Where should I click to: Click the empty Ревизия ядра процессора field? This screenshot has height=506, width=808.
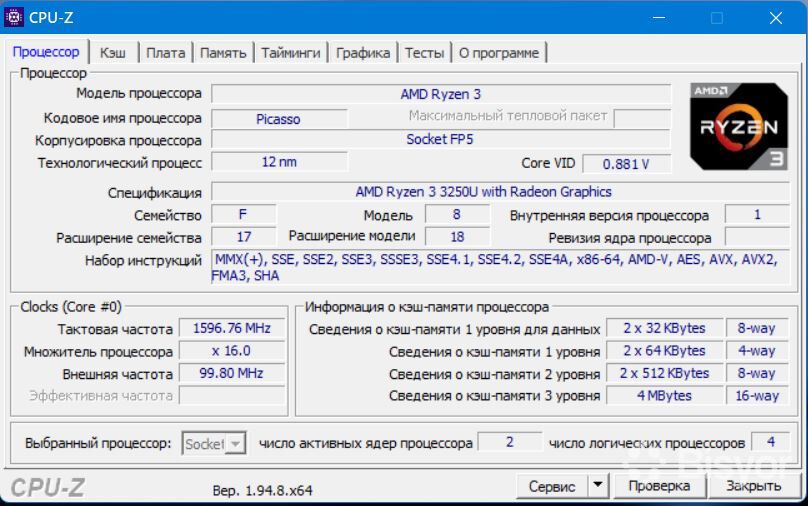[756, 237]
